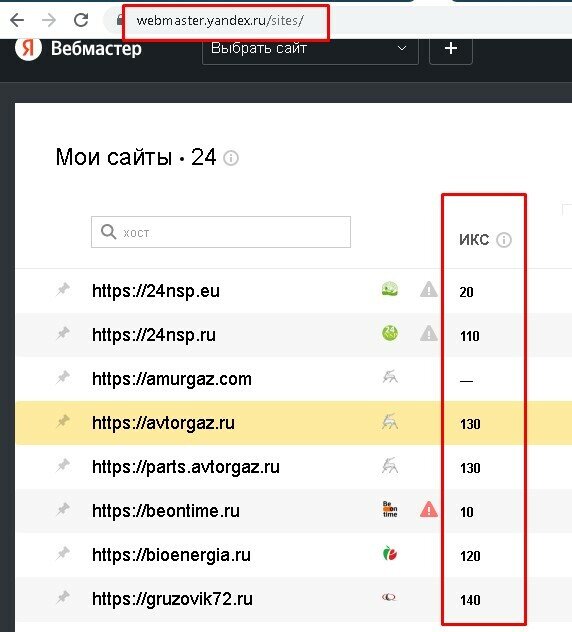Viewport: 572px width, 632px height.
Task: Go back with the browser back arrow
Action: click(17, 20)
